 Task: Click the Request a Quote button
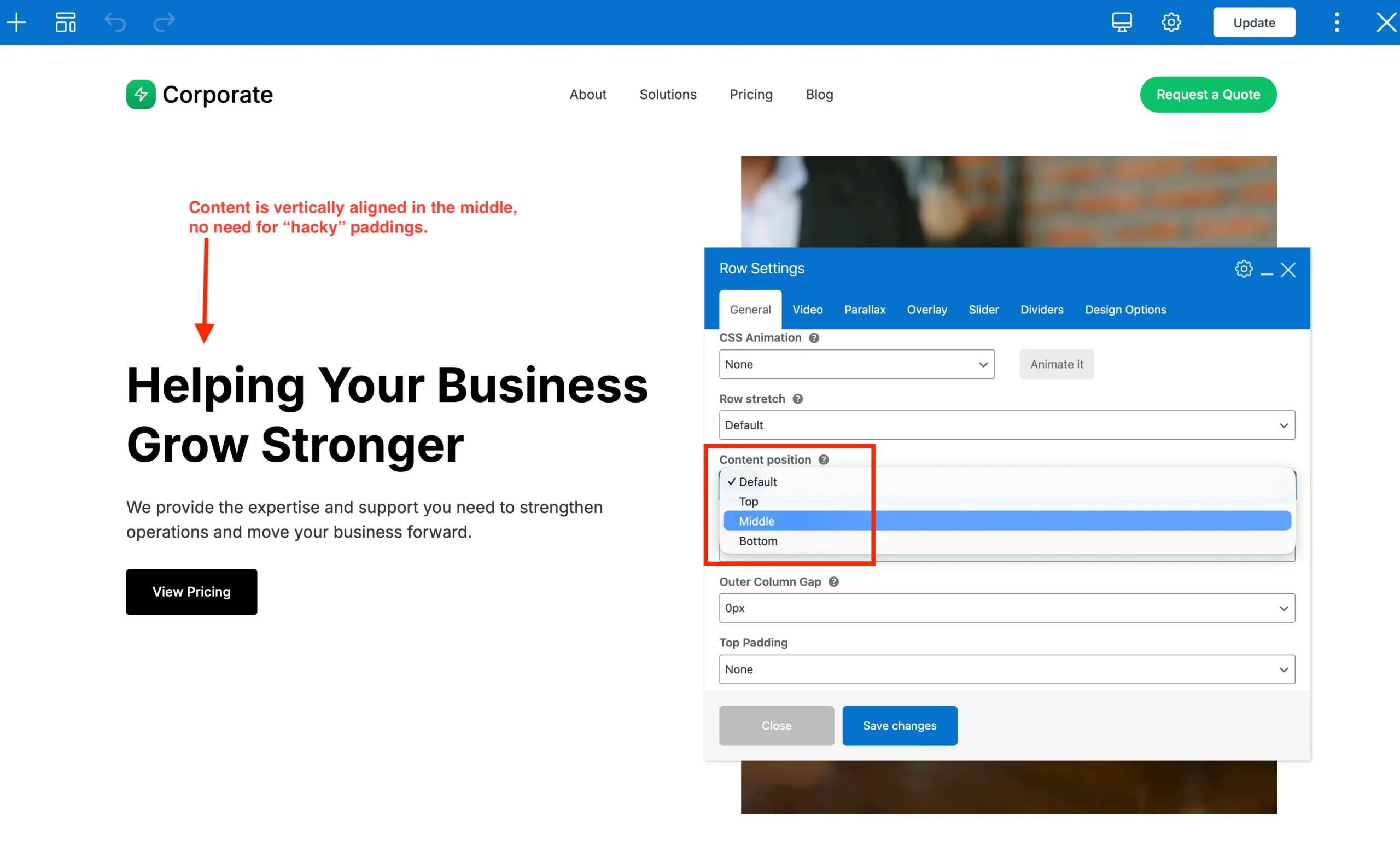point(1208,94)
